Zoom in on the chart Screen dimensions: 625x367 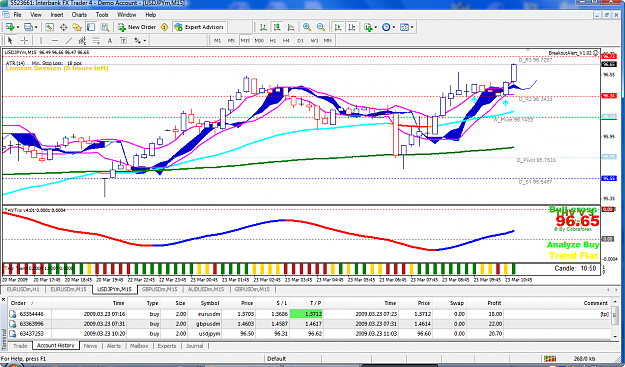(x=307, y=27)
